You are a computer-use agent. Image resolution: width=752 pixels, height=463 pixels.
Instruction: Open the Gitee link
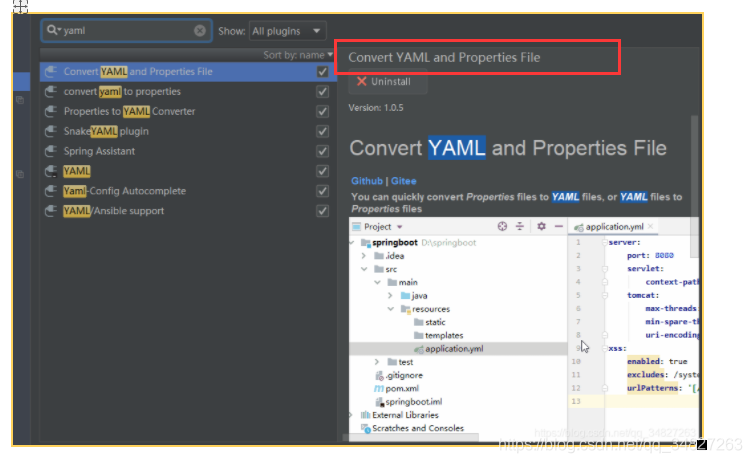pyautogui.click(x=403, y=181)
